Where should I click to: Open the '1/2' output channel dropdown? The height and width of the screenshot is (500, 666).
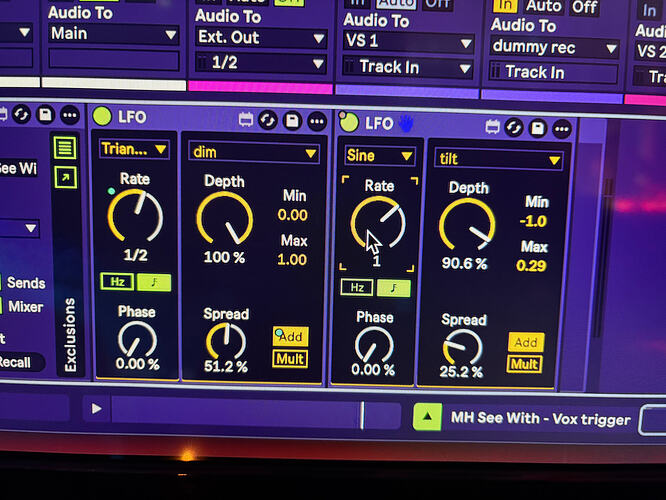click(x=261, y=63)
